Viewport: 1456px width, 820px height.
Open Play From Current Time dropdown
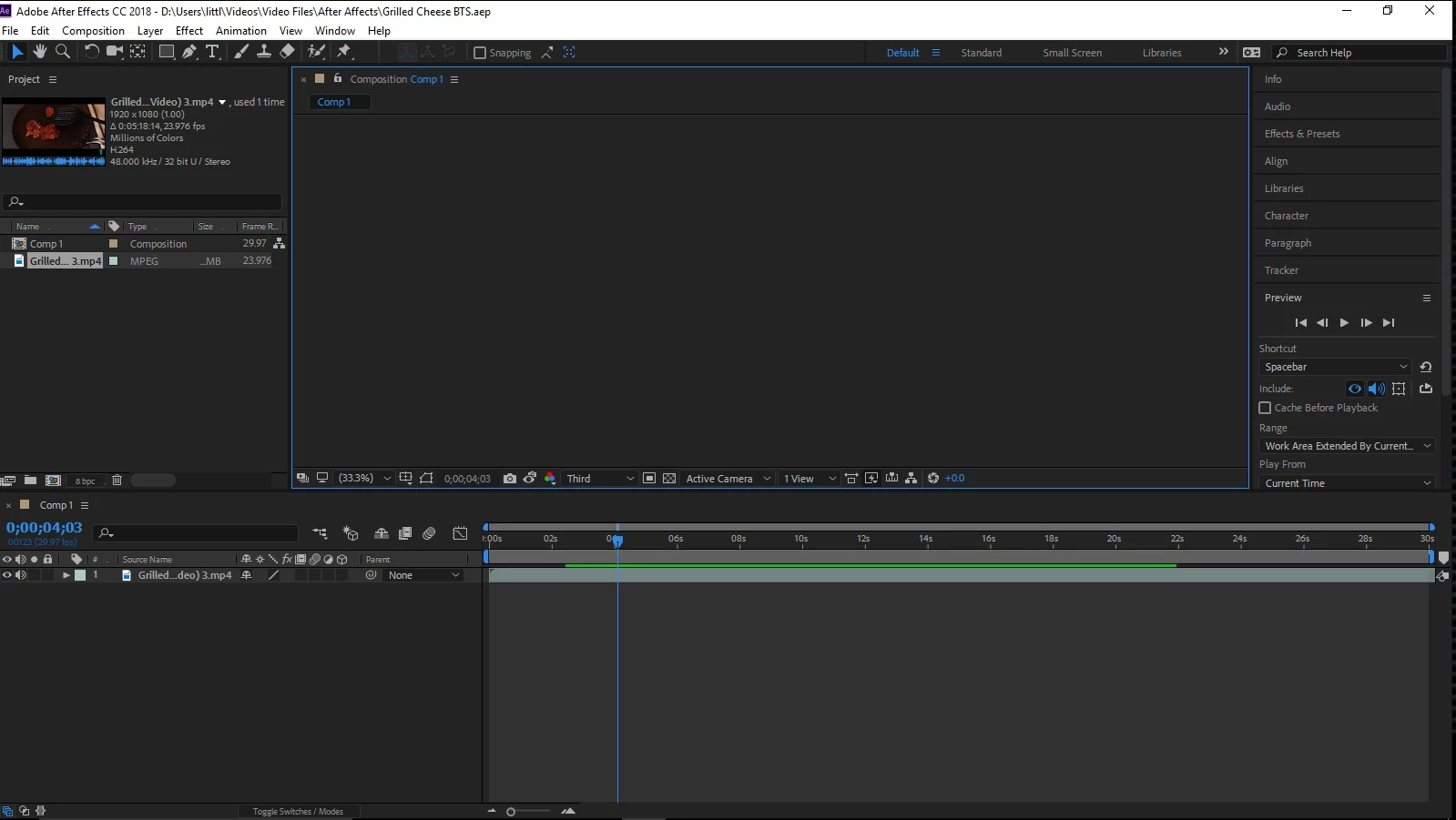click(x=1348, y=483)
